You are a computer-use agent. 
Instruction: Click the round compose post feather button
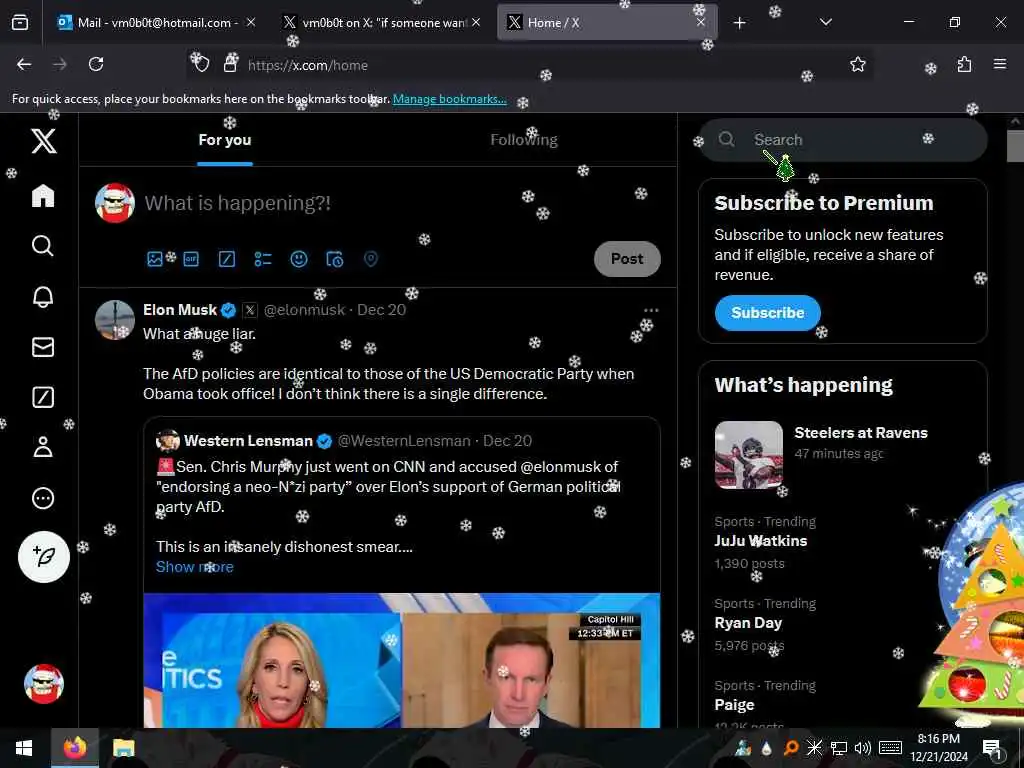coord(44,557)
